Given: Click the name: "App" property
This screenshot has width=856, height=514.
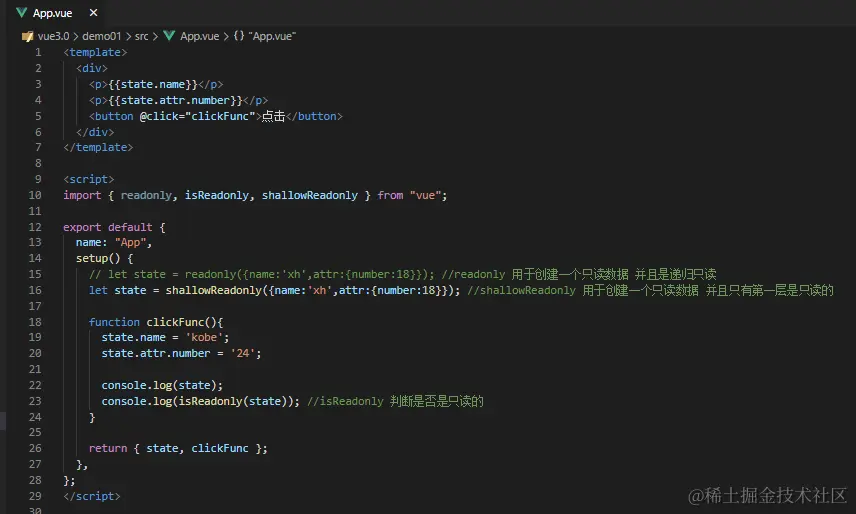Looking at the screenshot, I should 111,242.
